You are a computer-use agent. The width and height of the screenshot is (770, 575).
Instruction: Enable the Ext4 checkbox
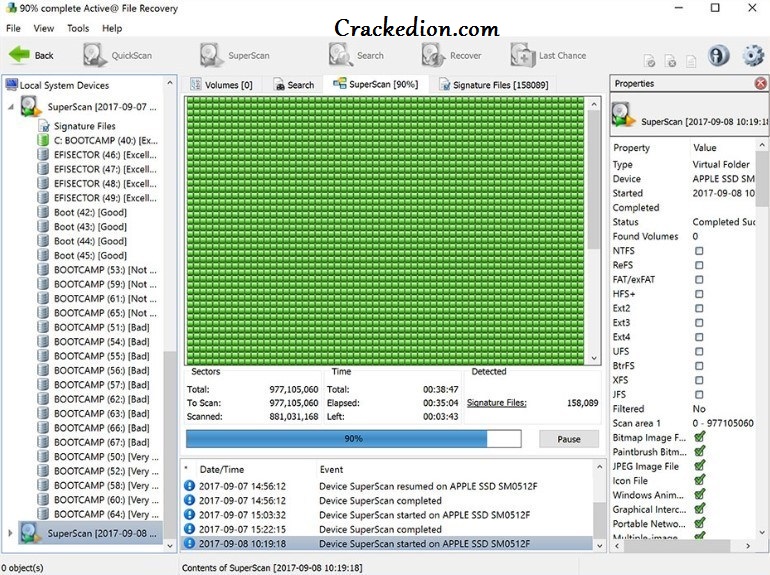(699, 337)
